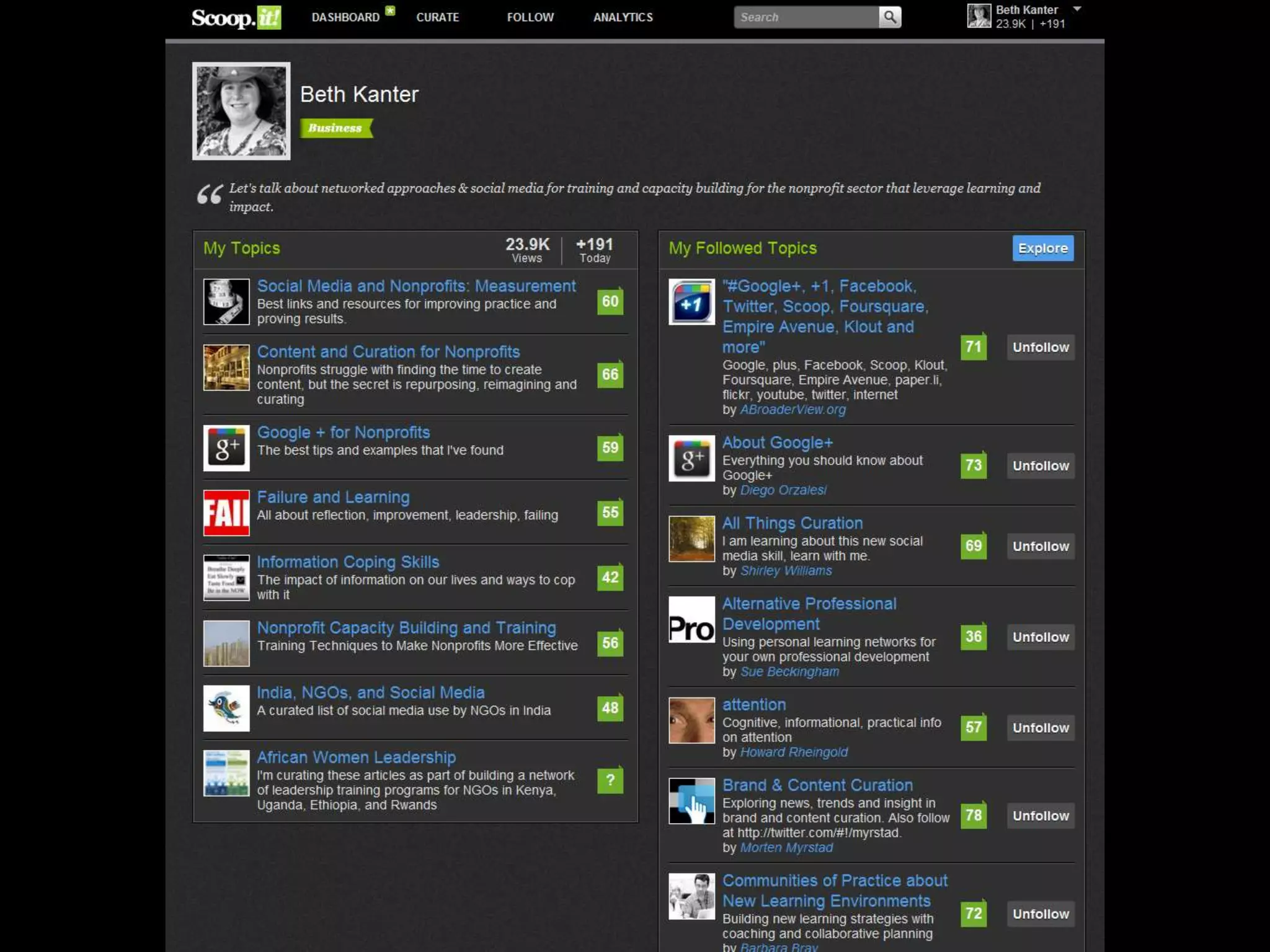
Task: Go to the Analytics menu item
Action: coord(623,17)
